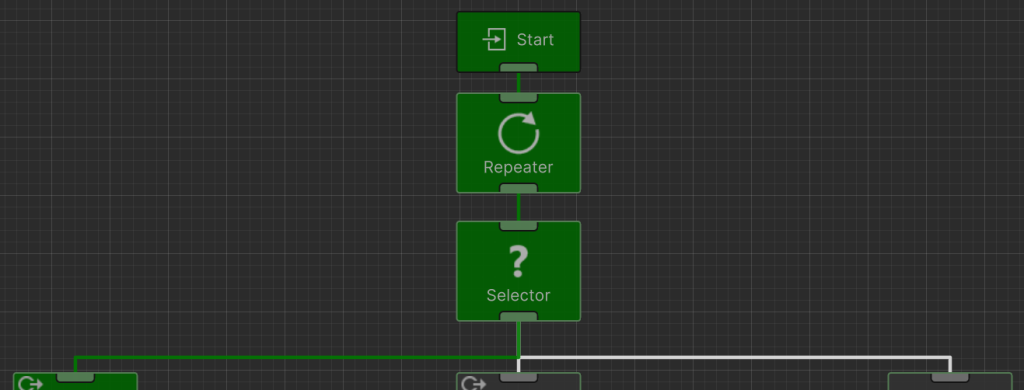Screen dimensions: 1024x390
Task: Select the Repeater node by its label
Action: (x=519, y=167)
